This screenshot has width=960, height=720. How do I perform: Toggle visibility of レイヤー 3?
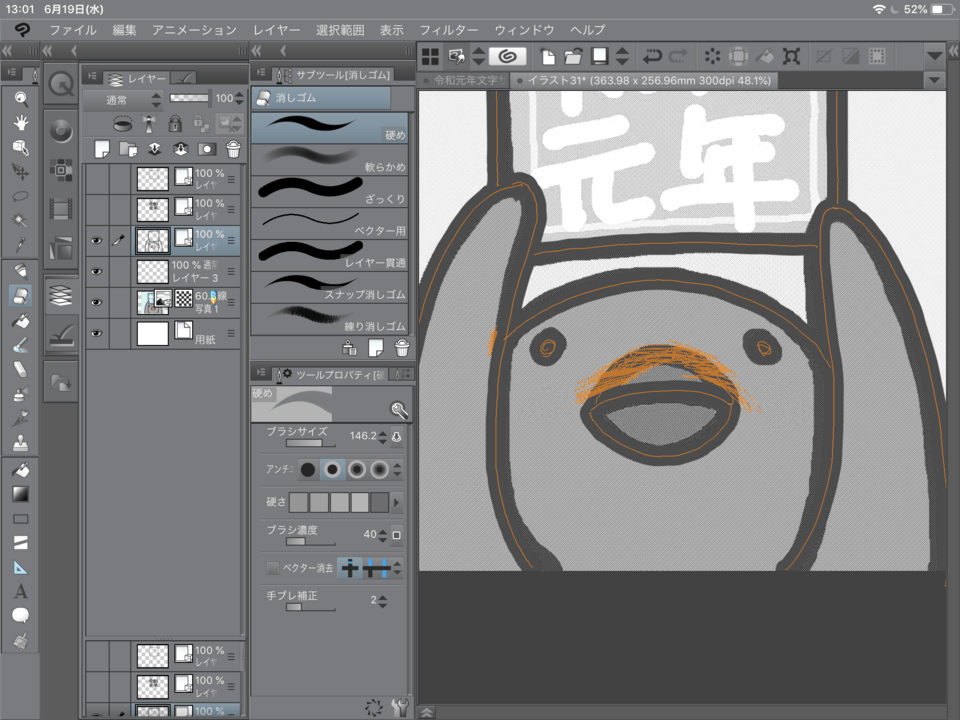(96, 270)
